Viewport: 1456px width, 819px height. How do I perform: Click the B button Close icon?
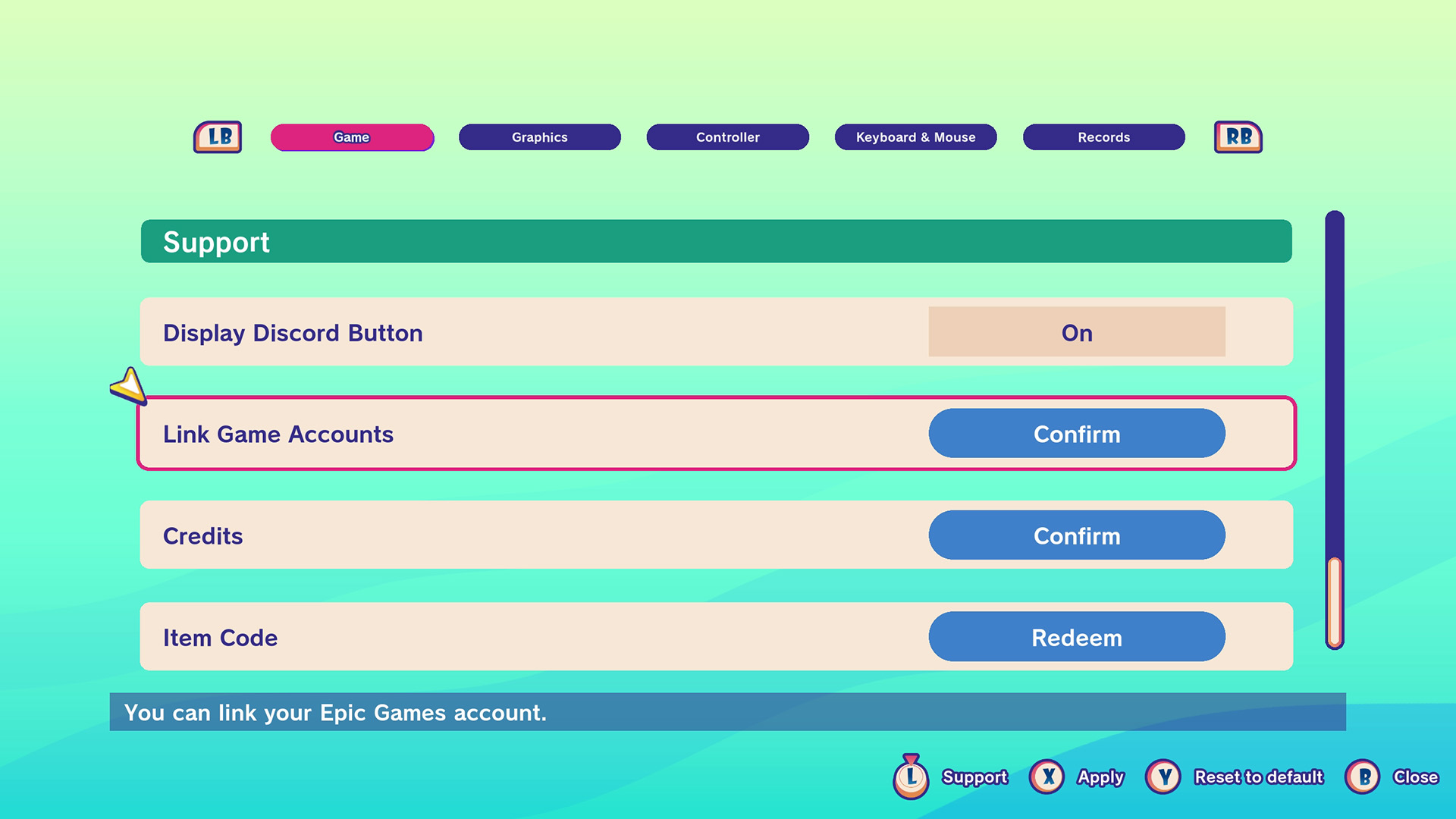coord(1363,777)
